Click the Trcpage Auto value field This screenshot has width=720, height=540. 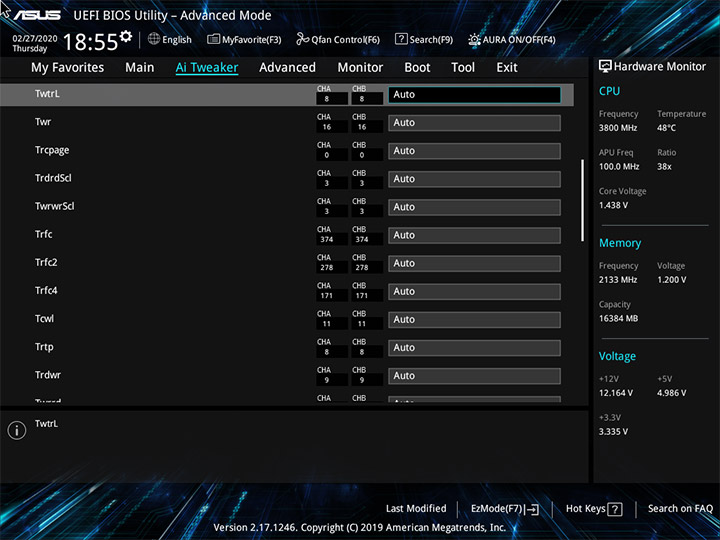click(474, 151)
